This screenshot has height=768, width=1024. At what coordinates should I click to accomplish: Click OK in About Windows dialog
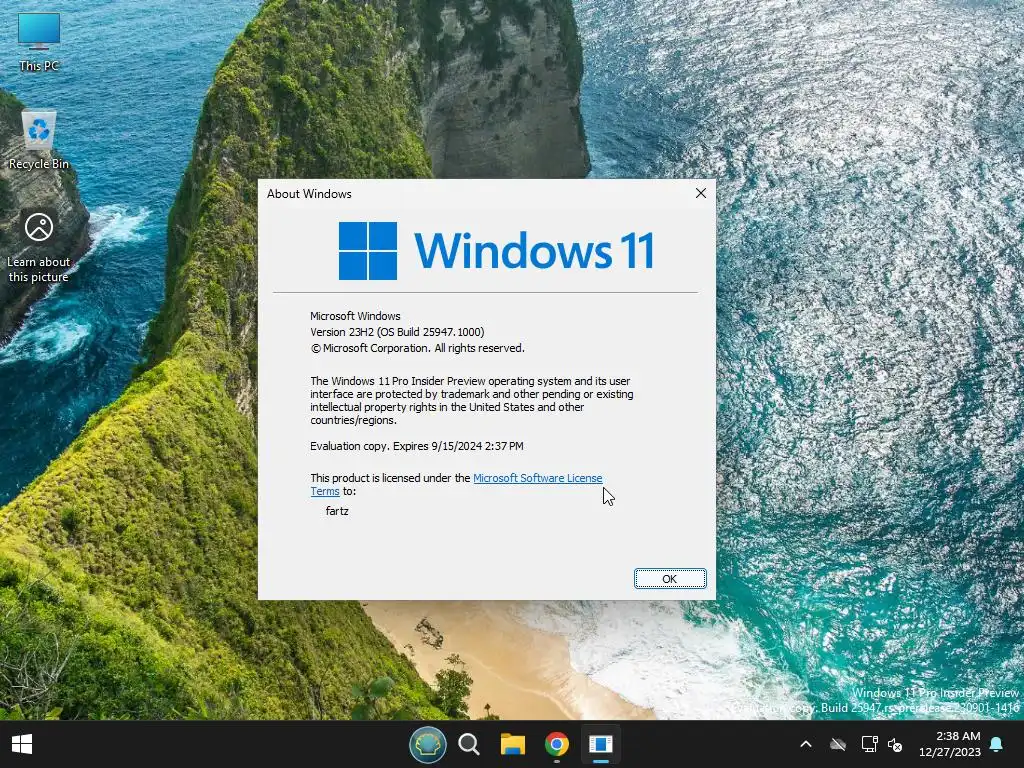pos(669,579)
